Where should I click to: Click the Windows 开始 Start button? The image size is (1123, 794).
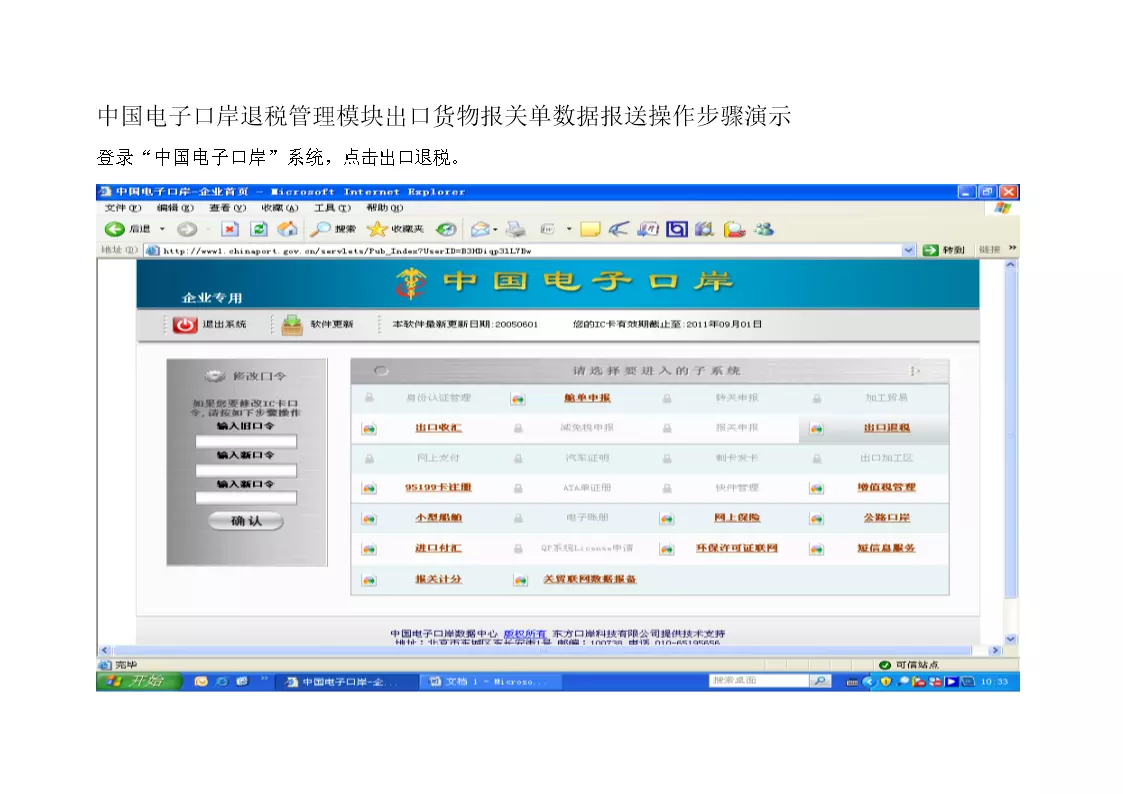[x=138, y=681]
